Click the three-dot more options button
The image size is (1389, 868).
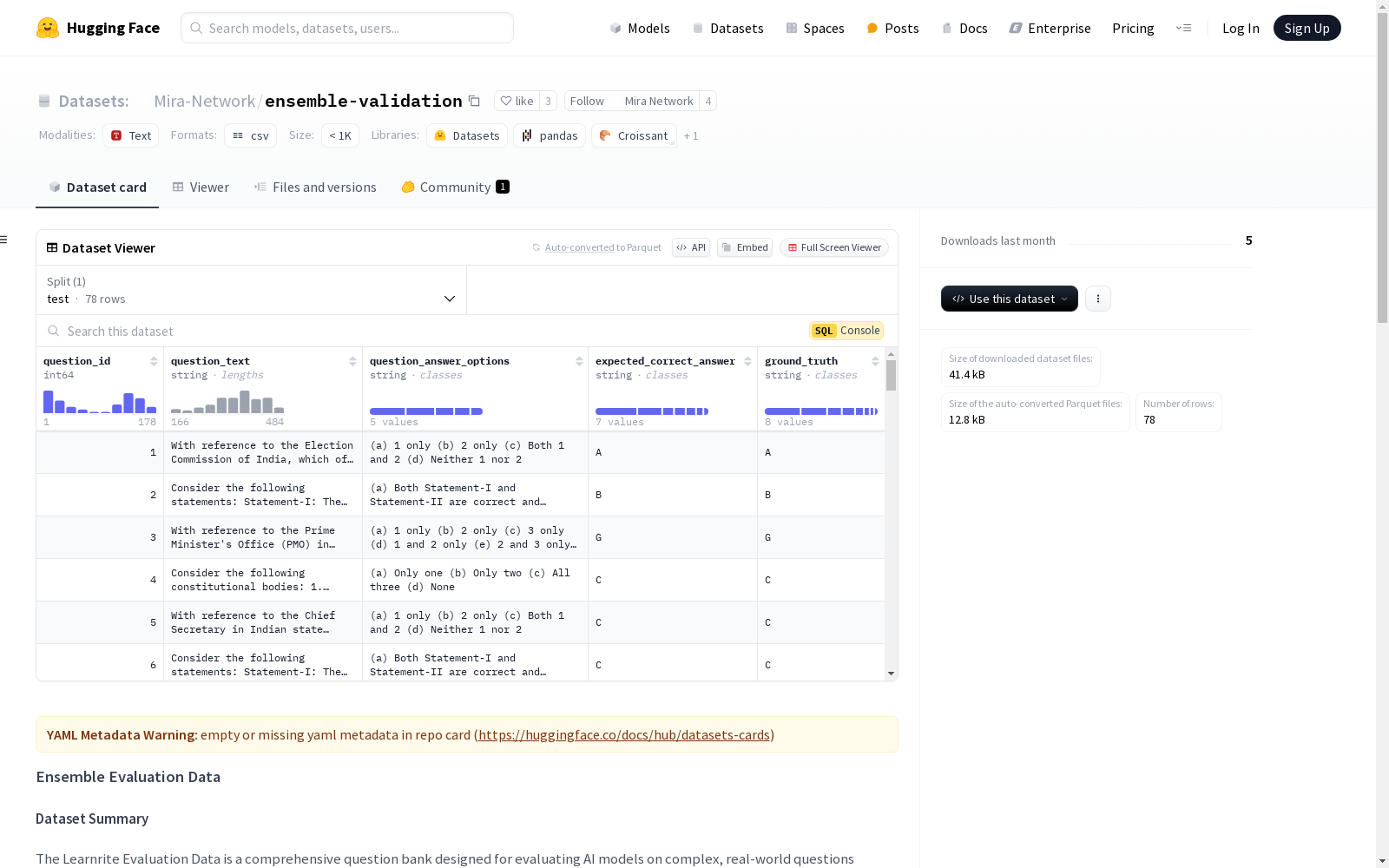tap(1098, 299)
